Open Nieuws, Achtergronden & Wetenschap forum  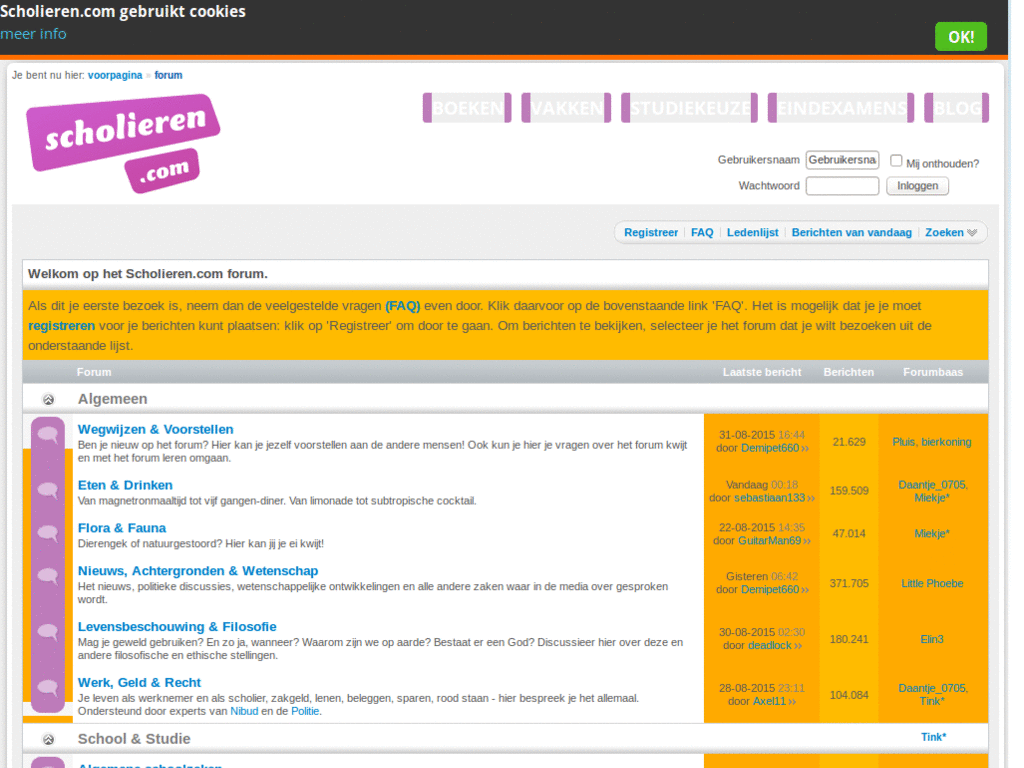pyautogui.click(x=198, y=571)
